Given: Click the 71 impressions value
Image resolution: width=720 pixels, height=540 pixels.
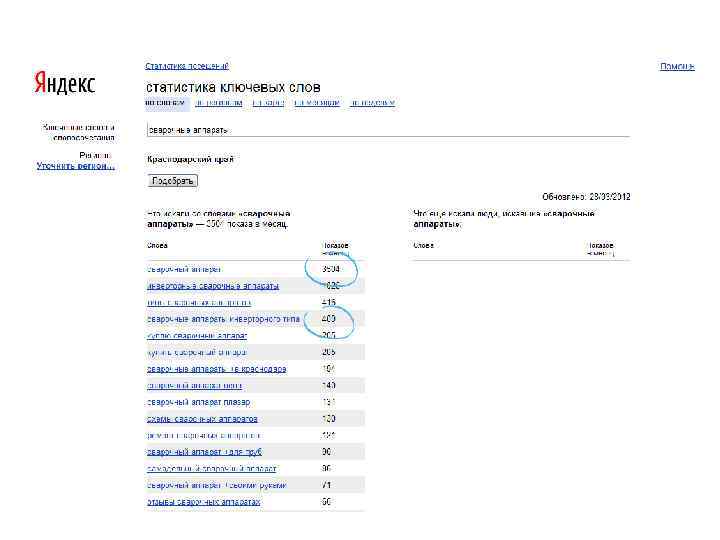Looking at the screenshot, I should [x=326, y=485].
